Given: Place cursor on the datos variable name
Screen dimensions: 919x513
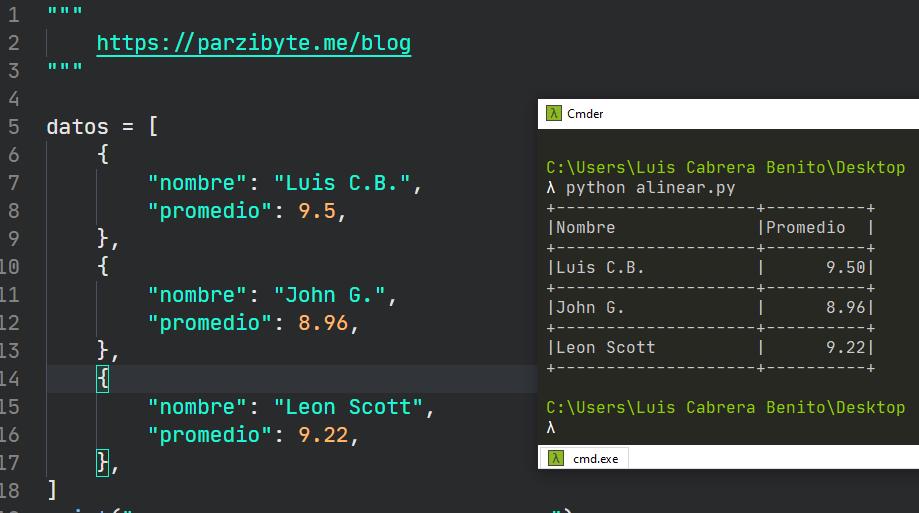Looking at the screenshot, I should click(x=77, y=127).
